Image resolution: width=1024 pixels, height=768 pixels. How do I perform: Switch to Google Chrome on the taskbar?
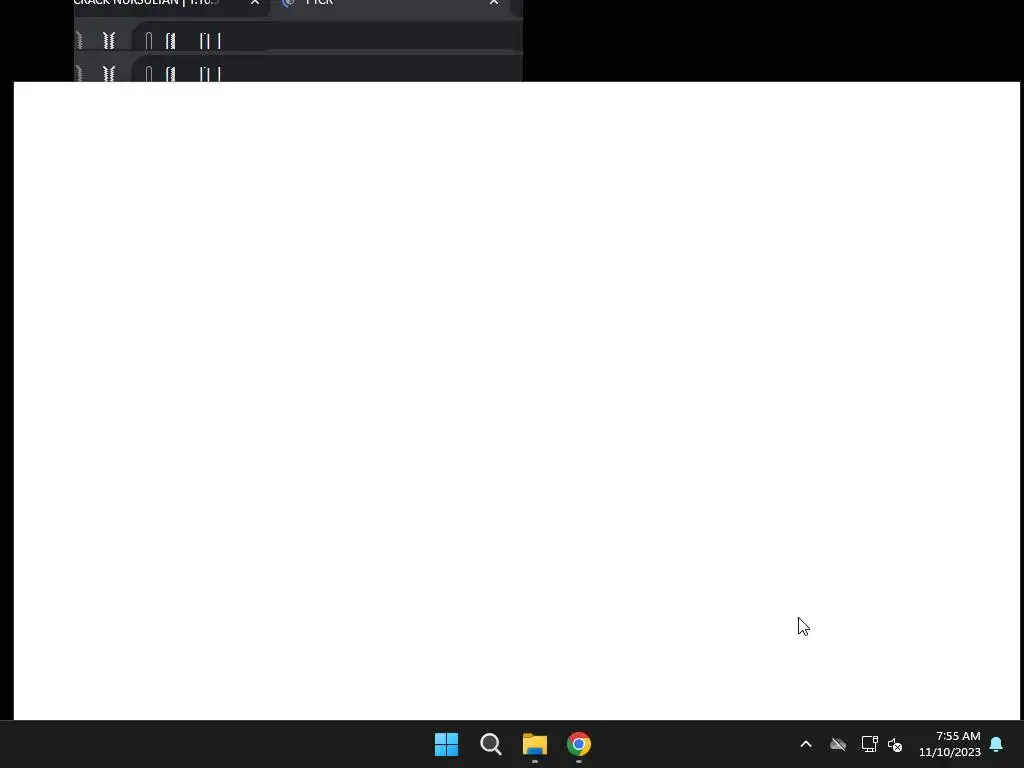click(579, 744)
